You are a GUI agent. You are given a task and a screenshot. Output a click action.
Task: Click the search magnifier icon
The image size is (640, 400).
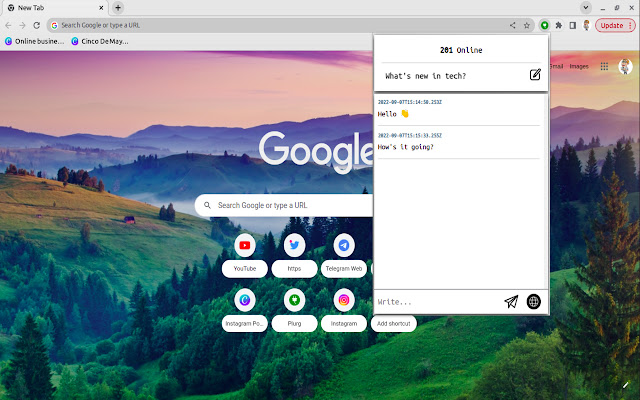tap(207, 205)
